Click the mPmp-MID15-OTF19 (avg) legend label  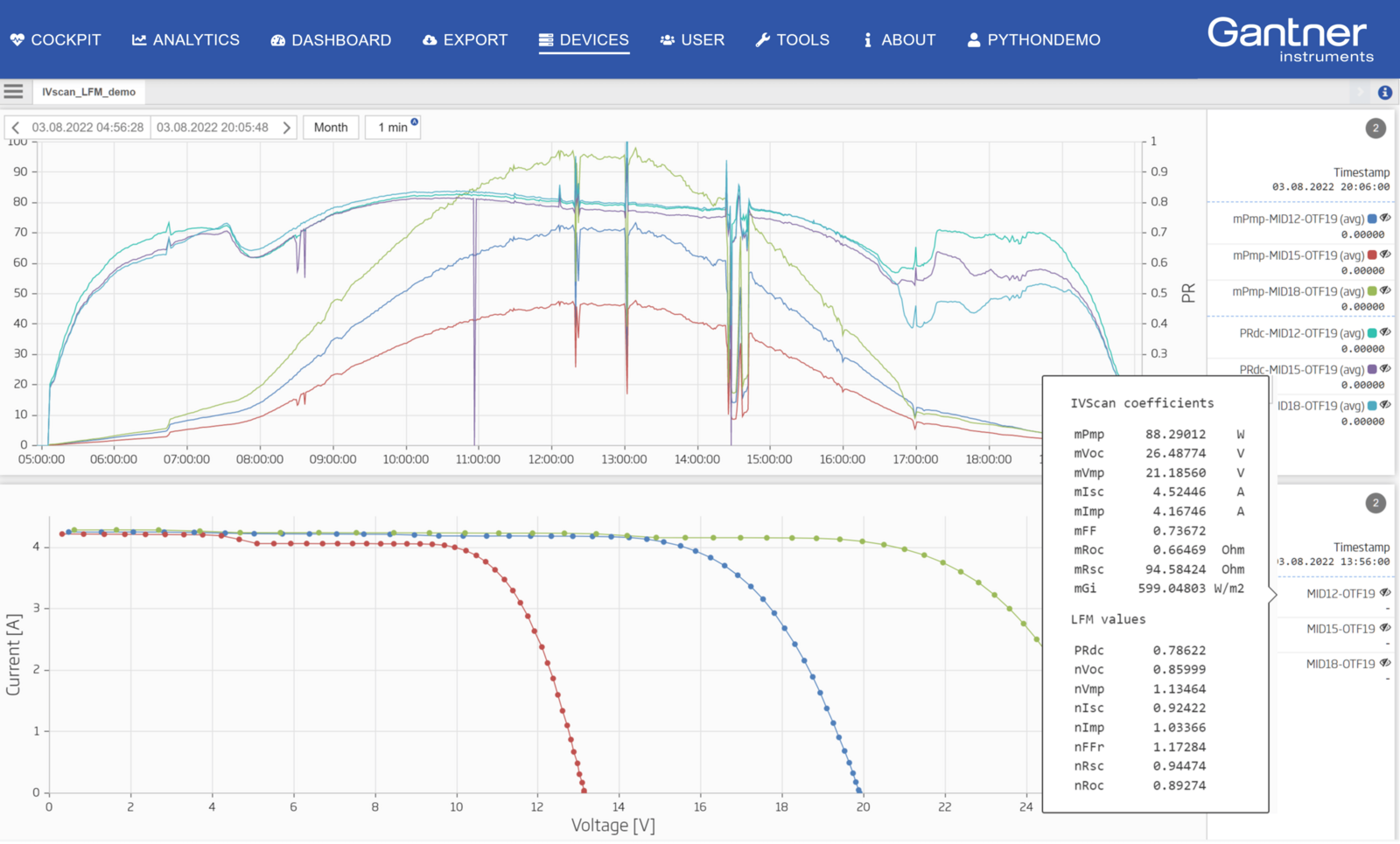click(1298, 255)
